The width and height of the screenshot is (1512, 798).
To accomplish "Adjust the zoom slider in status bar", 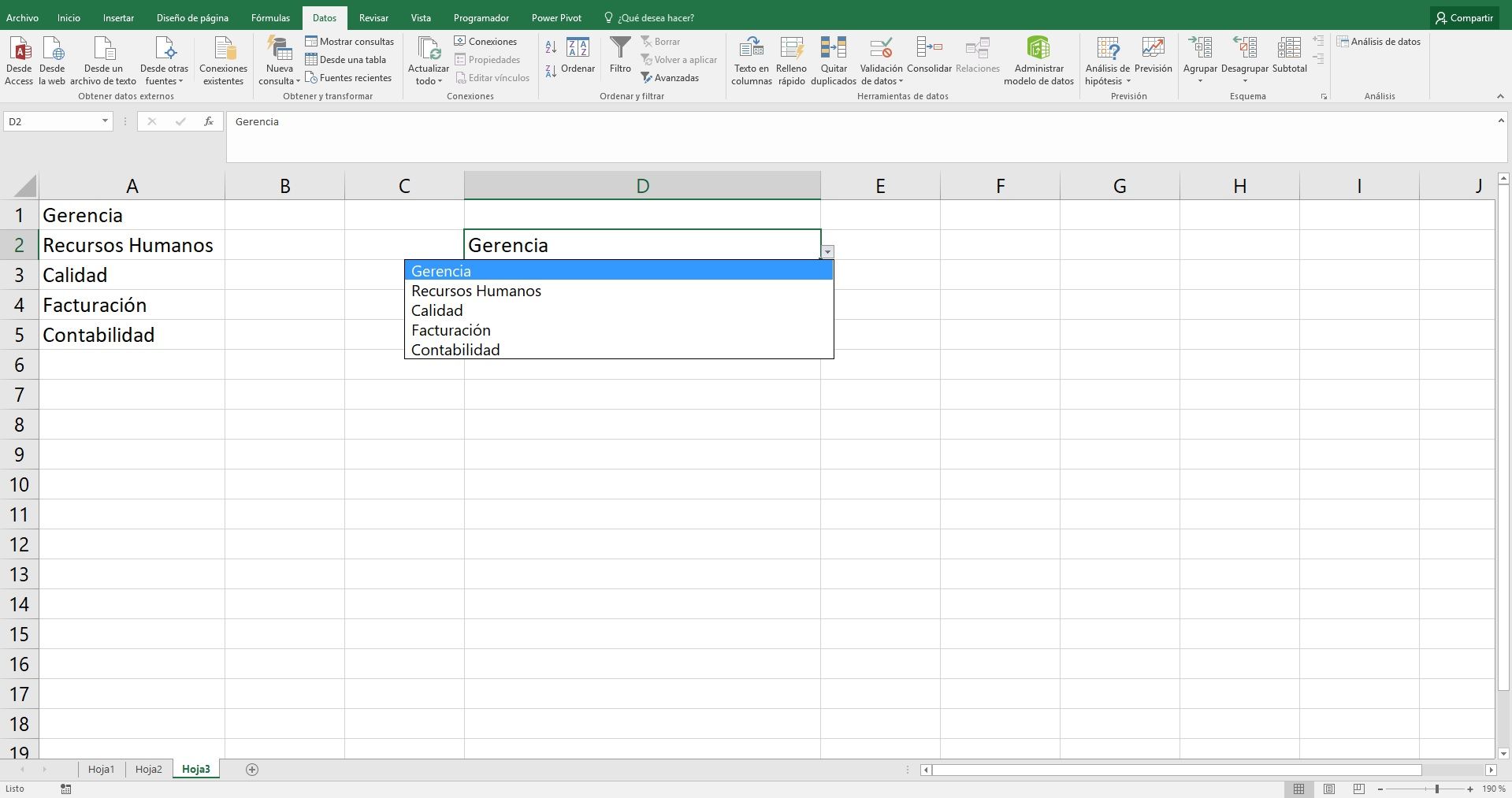I will coord(1436,789).
